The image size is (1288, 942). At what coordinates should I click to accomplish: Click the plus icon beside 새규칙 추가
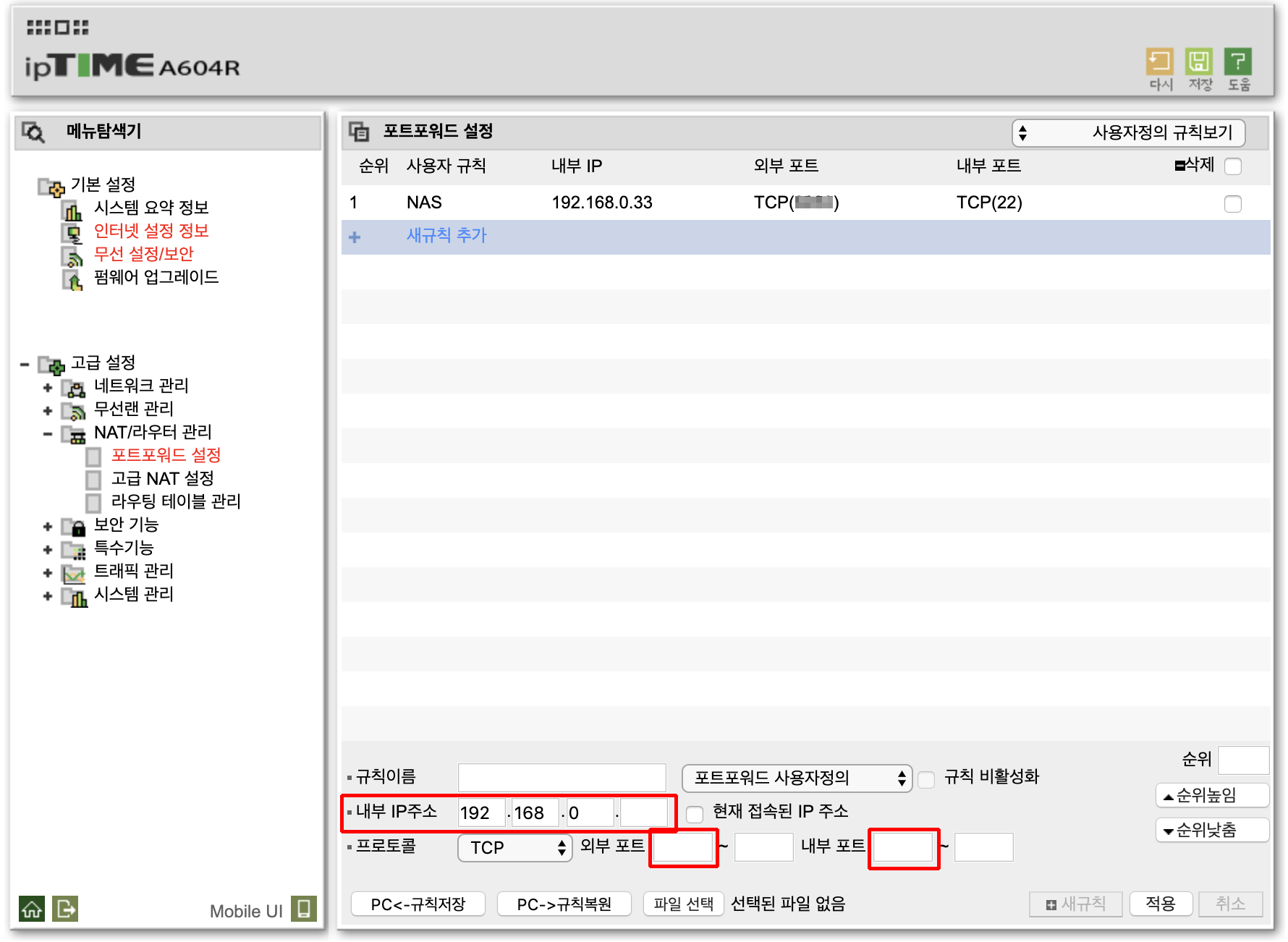pyautogui.click(x=355, y=237)
